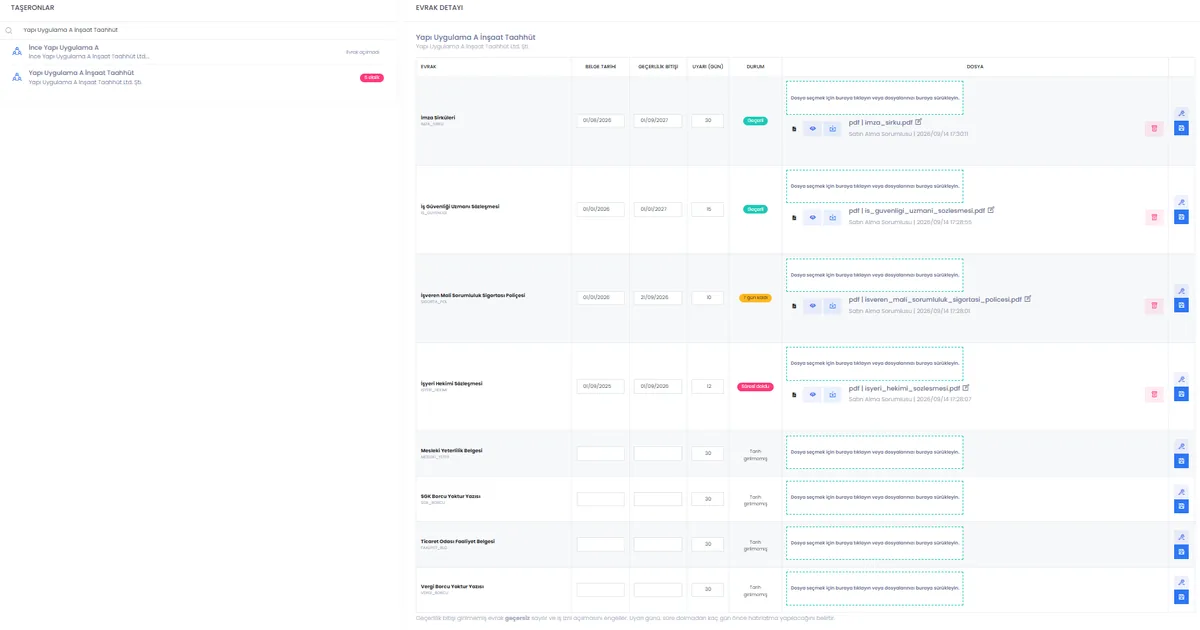Save the İmza Sirküleri row
The image size is (1200, 630).
(1181, 129)
